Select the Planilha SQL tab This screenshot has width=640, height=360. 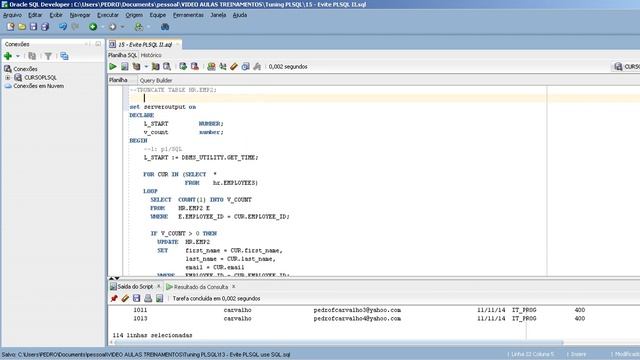point(122,55)
